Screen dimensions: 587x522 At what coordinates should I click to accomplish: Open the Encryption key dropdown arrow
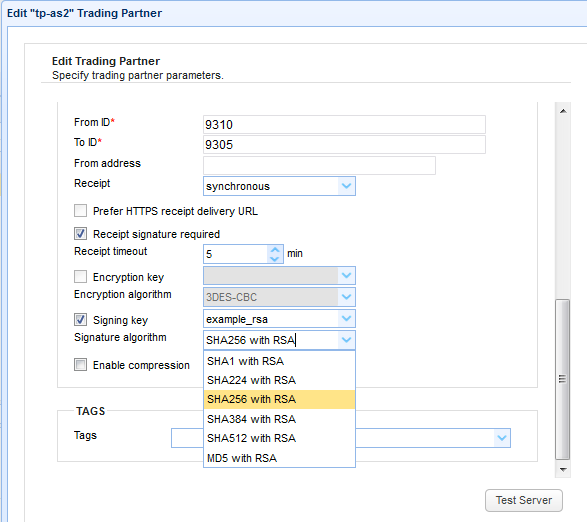(x=346, y=276)
